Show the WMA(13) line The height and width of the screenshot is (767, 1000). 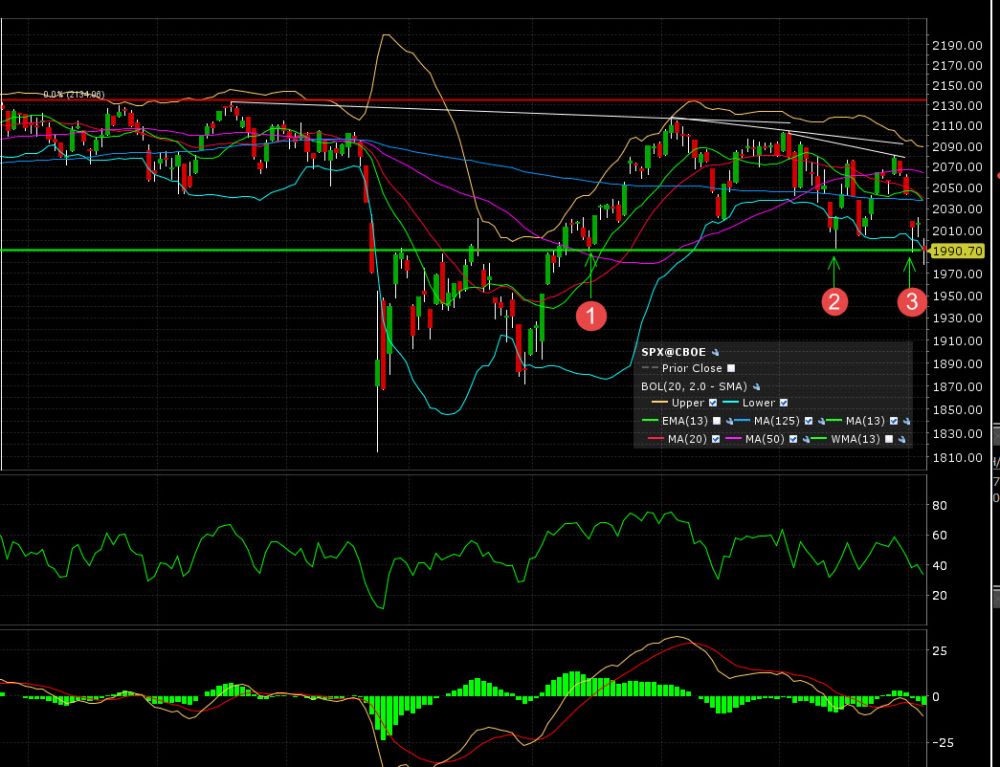point(888,439)
